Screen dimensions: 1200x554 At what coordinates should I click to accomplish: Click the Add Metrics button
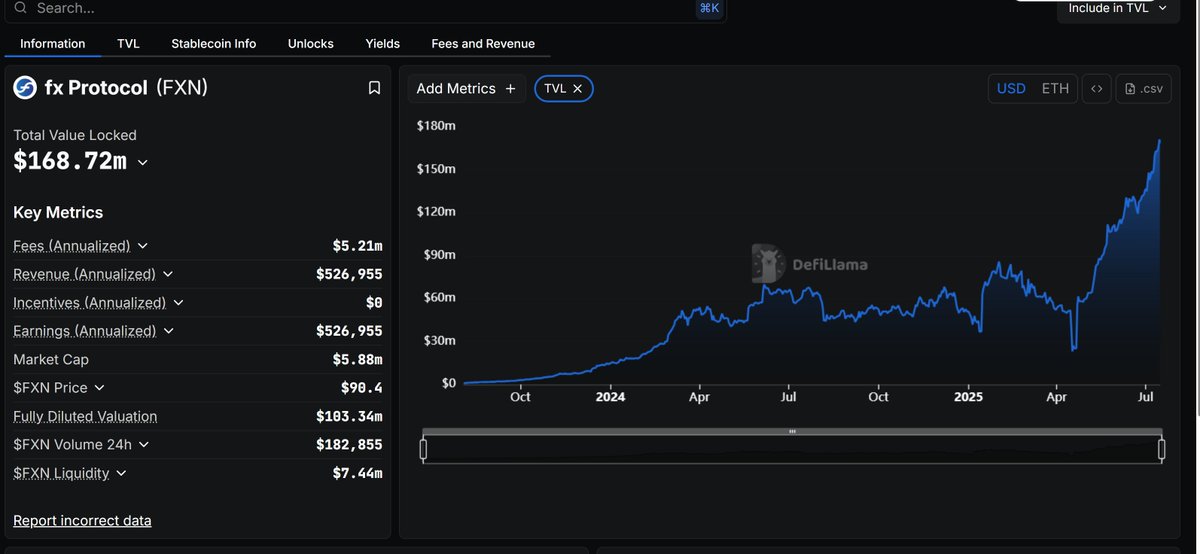pos(466,89)
